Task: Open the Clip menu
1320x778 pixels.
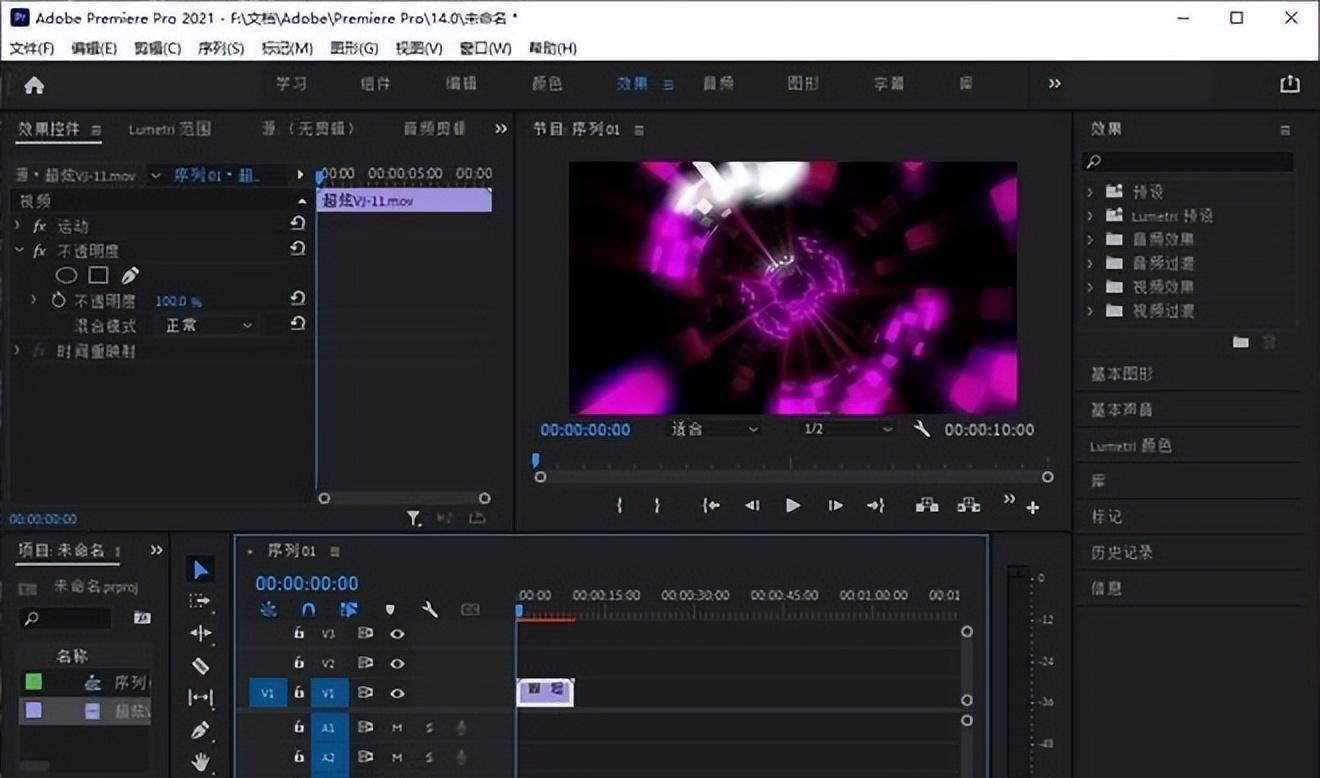Action: click(x=157, y=48)
